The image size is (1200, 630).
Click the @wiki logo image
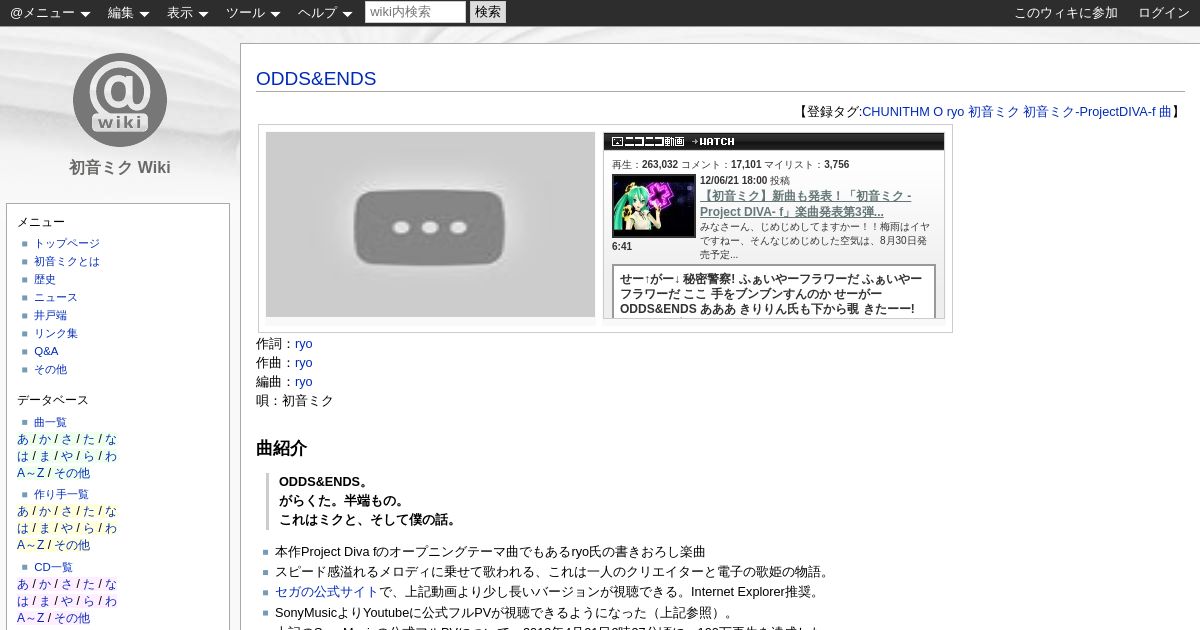pyautogui.click(x=120, y=100)
